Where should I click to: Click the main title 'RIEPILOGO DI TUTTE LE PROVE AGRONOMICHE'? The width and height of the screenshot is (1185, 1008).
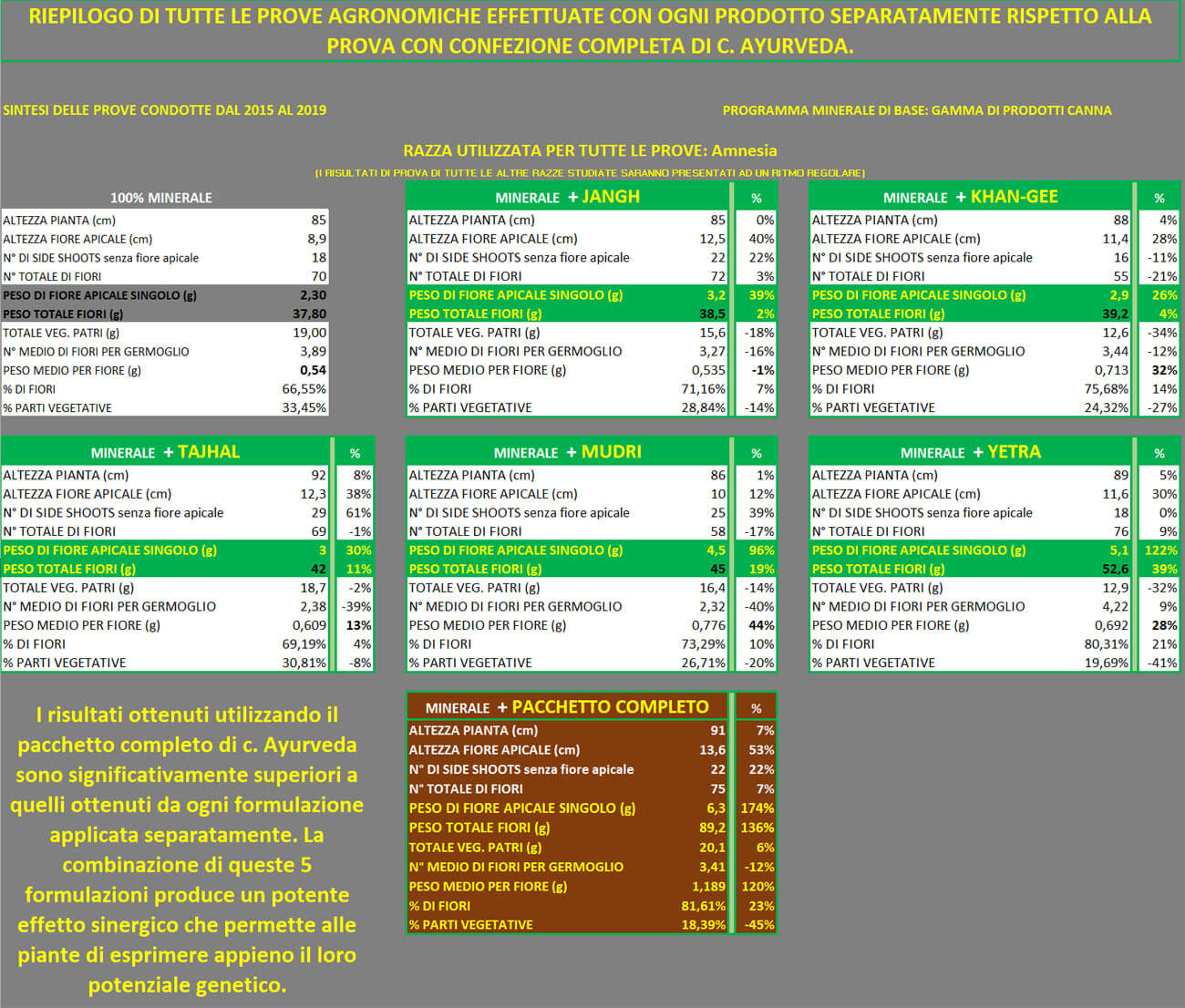(591, 31)
